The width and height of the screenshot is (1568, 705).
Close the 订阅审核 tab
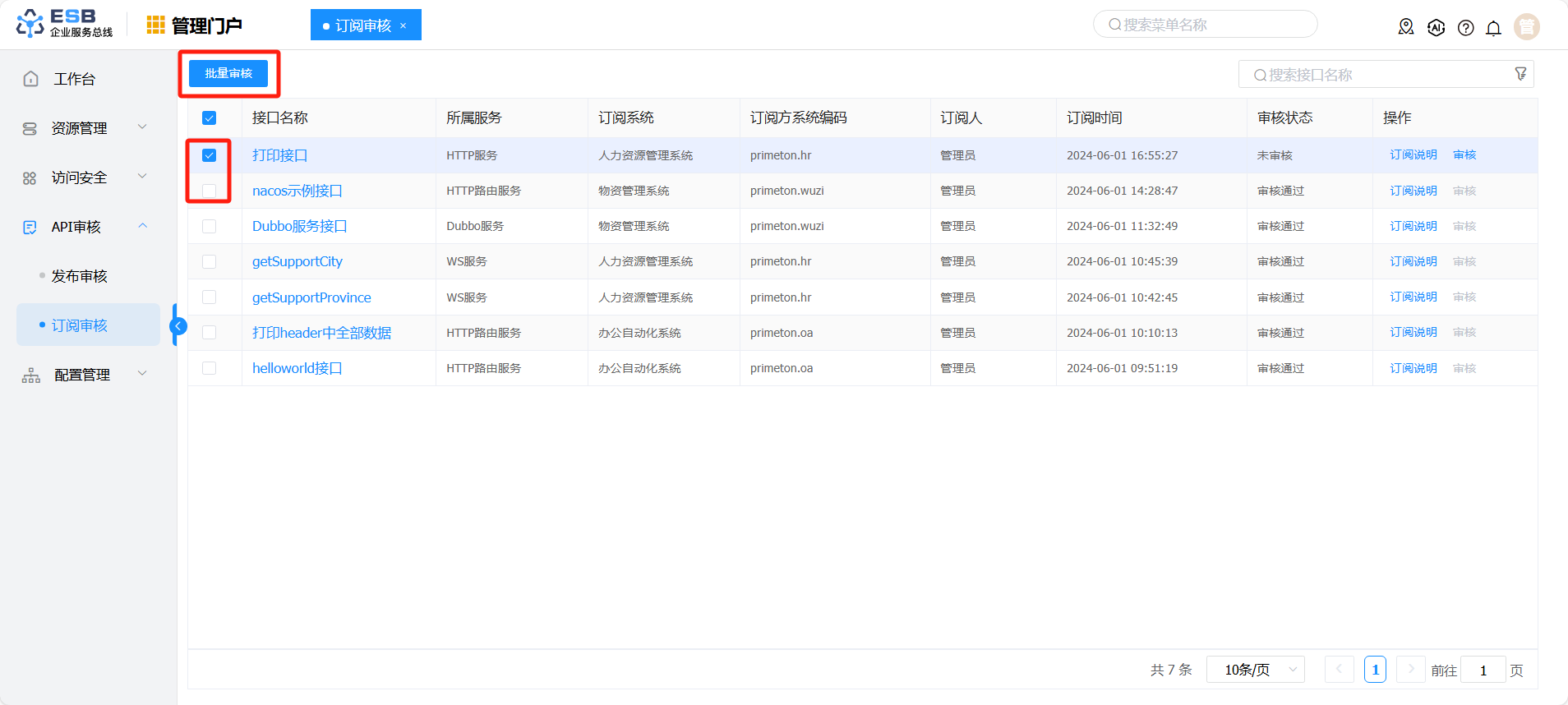click(x=403, y=25)
